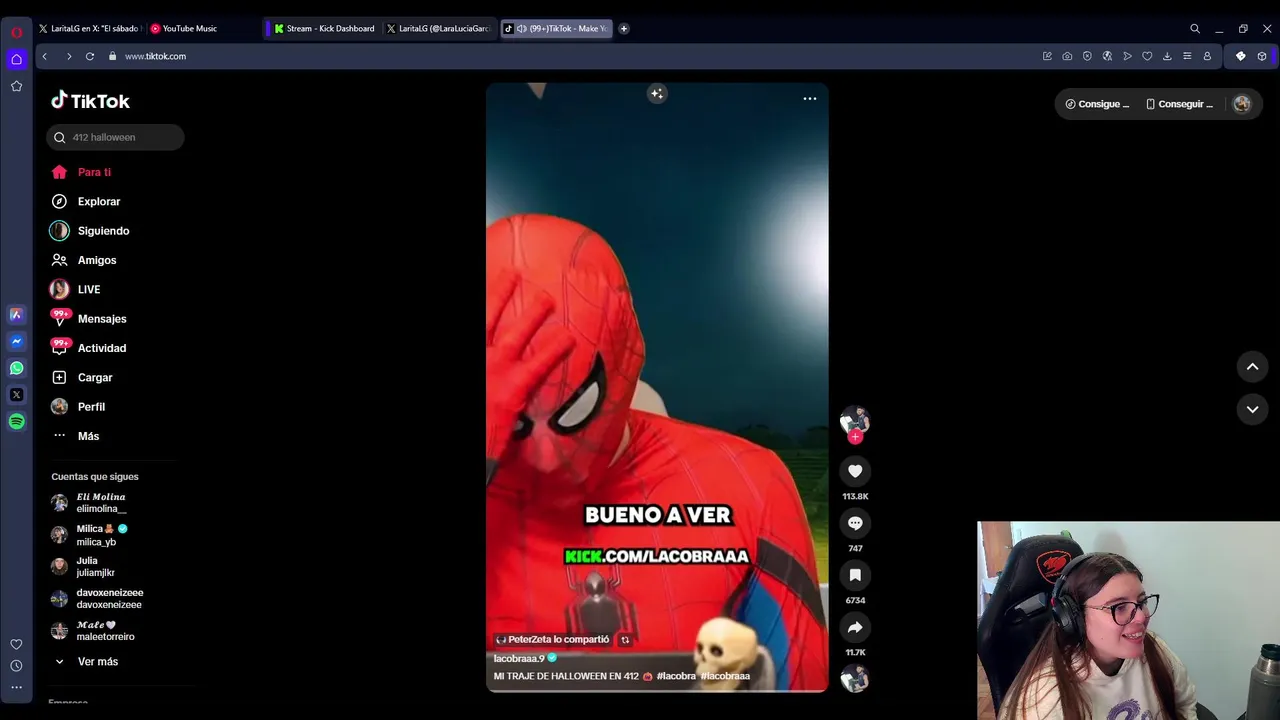The image size is (1280, 720).
Task: Open the milica_yb followed account
Action: click(90, 535)
